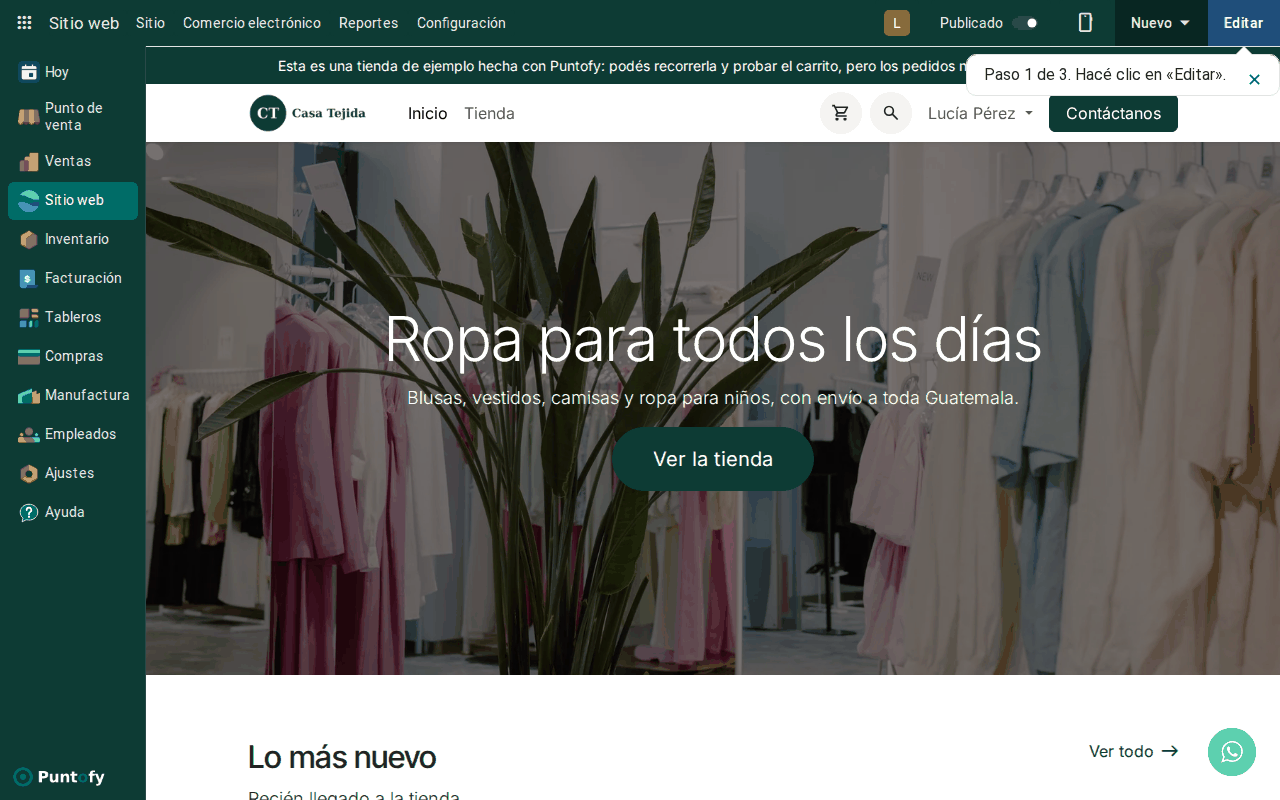Screen dimensions: 1280x800
Task: Follow the Ver todo link
Action: pyautogui.click(x=1134, y=751)
